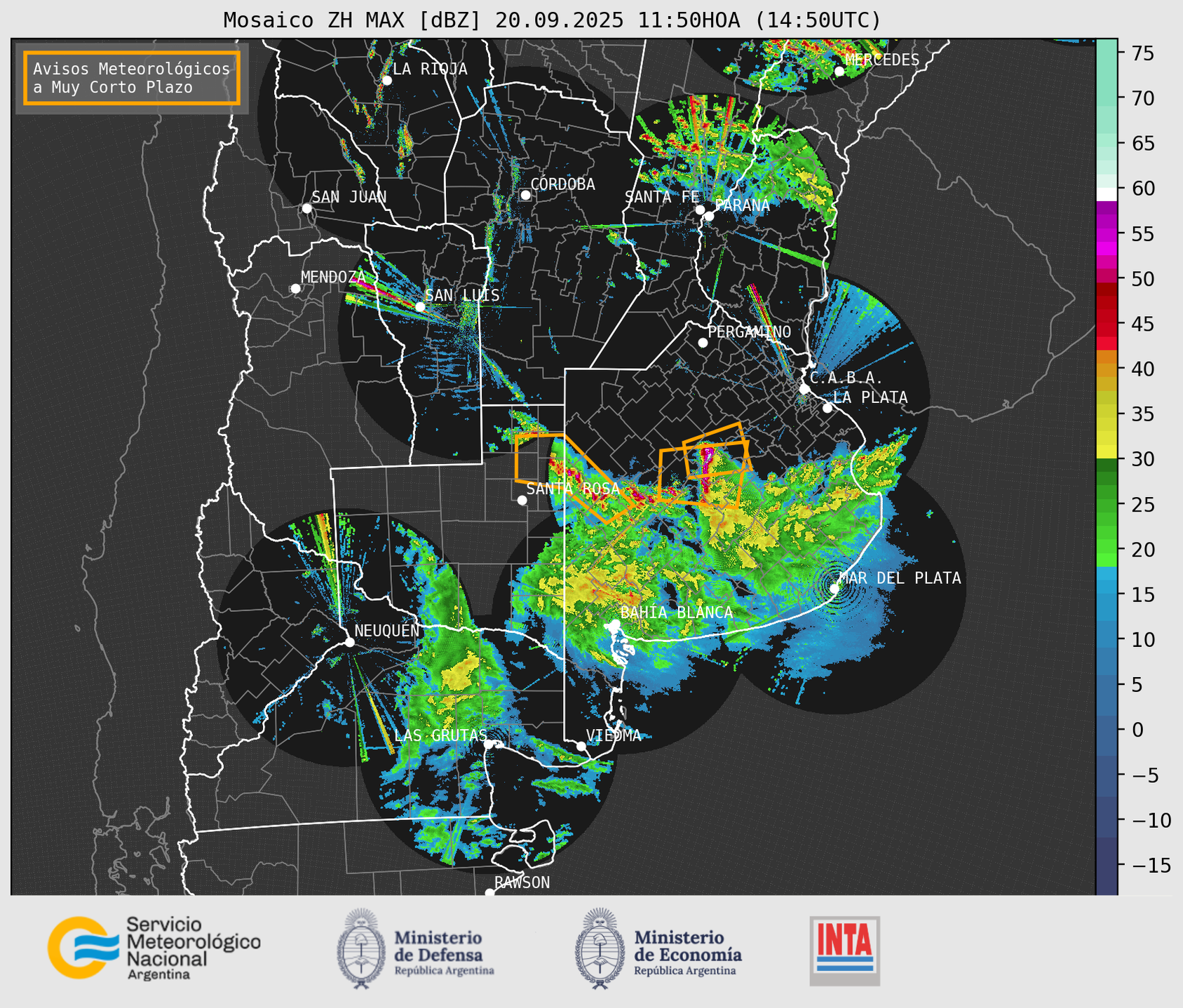Click the INTA logo

844,951
